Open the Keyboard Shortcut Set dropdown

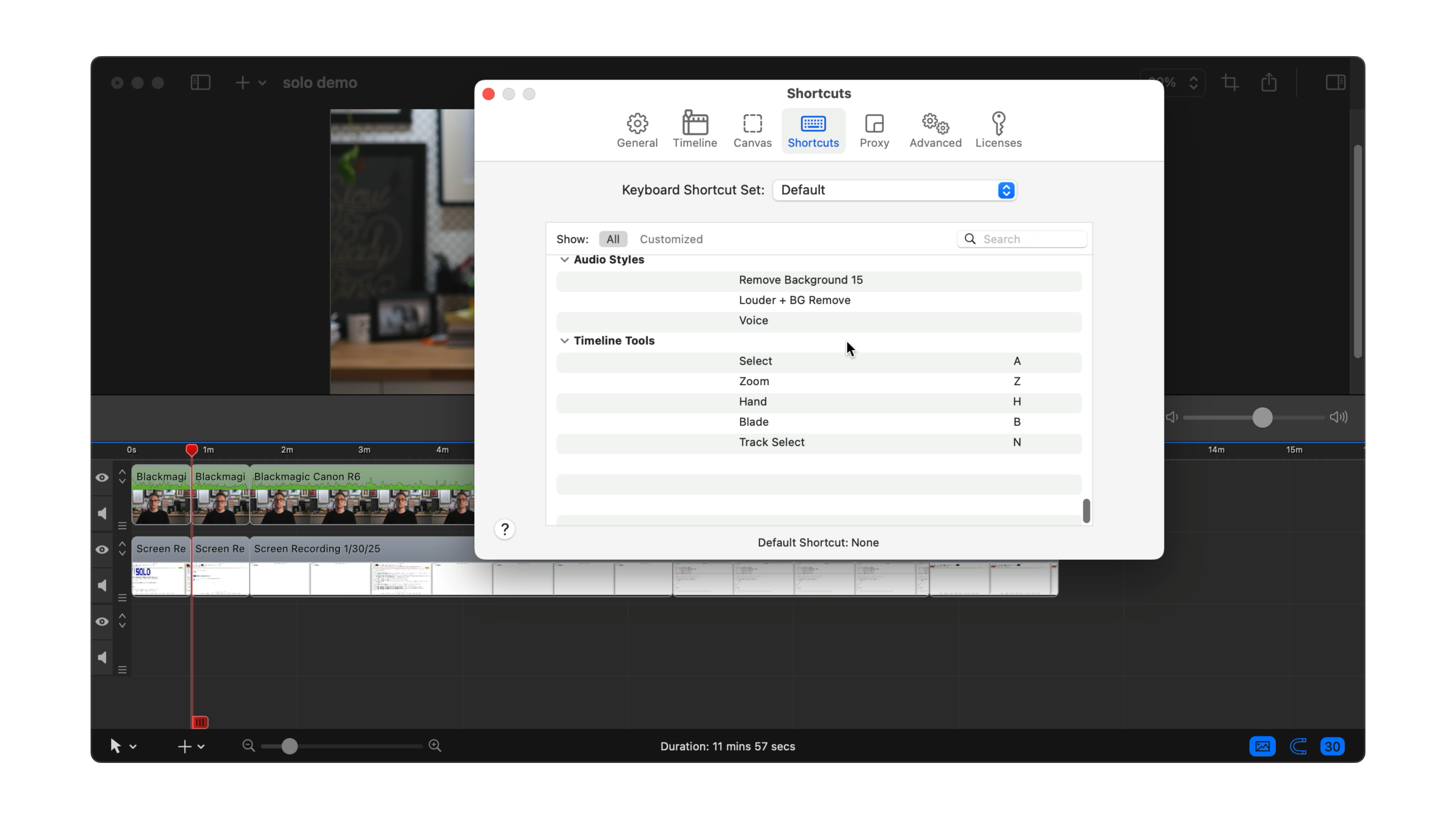click(894, 190)
